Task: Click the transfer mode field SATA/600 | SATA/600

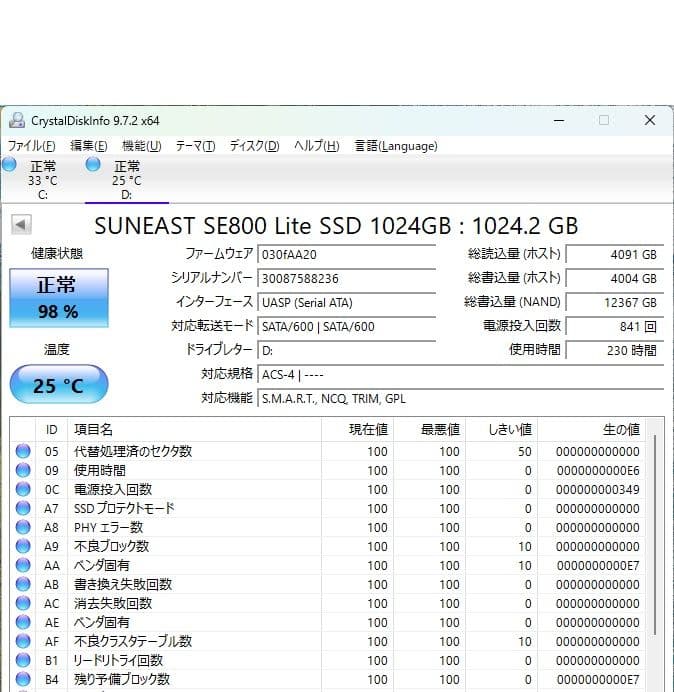Action: coord(346,327)
